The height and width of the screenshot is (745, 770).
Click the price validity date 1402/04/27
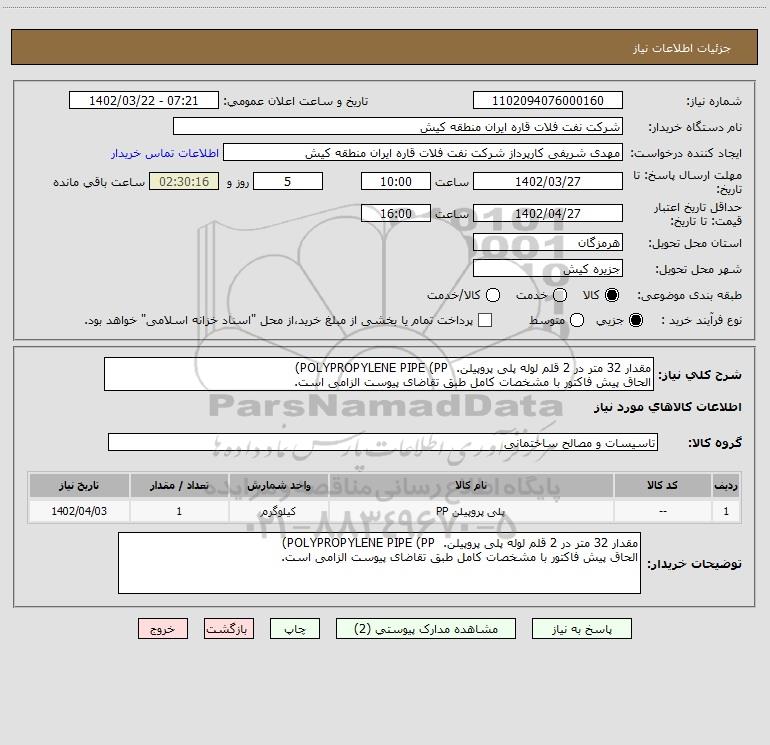[x=548, y=213]
